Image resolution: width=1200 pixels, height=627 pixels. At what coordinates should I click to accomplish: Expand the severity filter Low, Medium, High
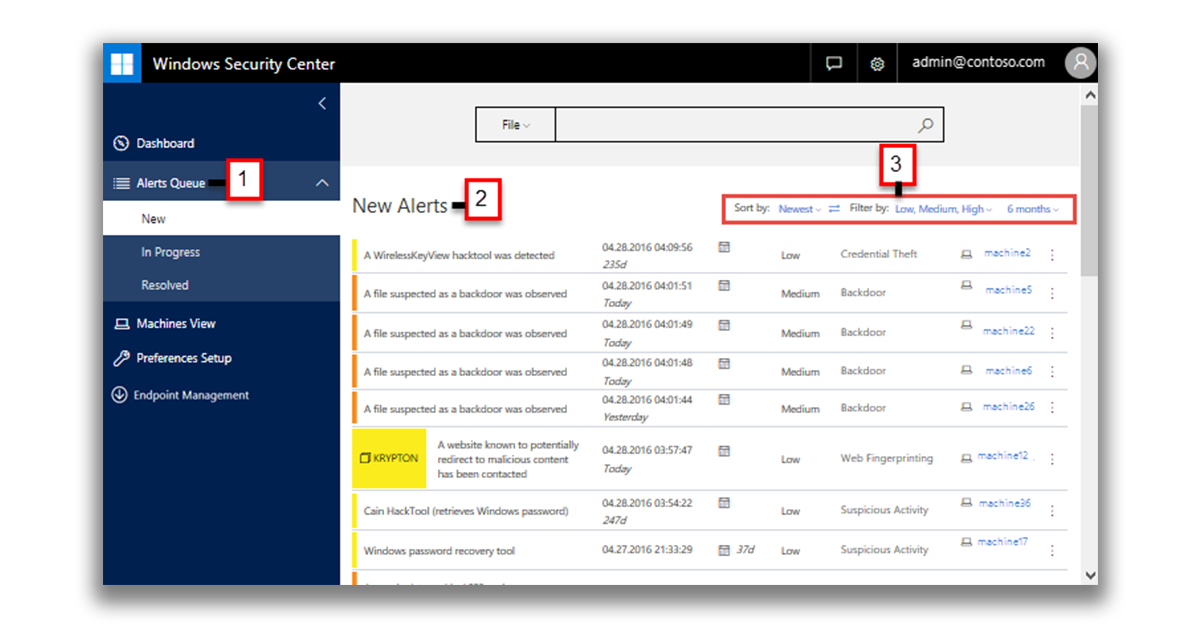coord(943,209)
